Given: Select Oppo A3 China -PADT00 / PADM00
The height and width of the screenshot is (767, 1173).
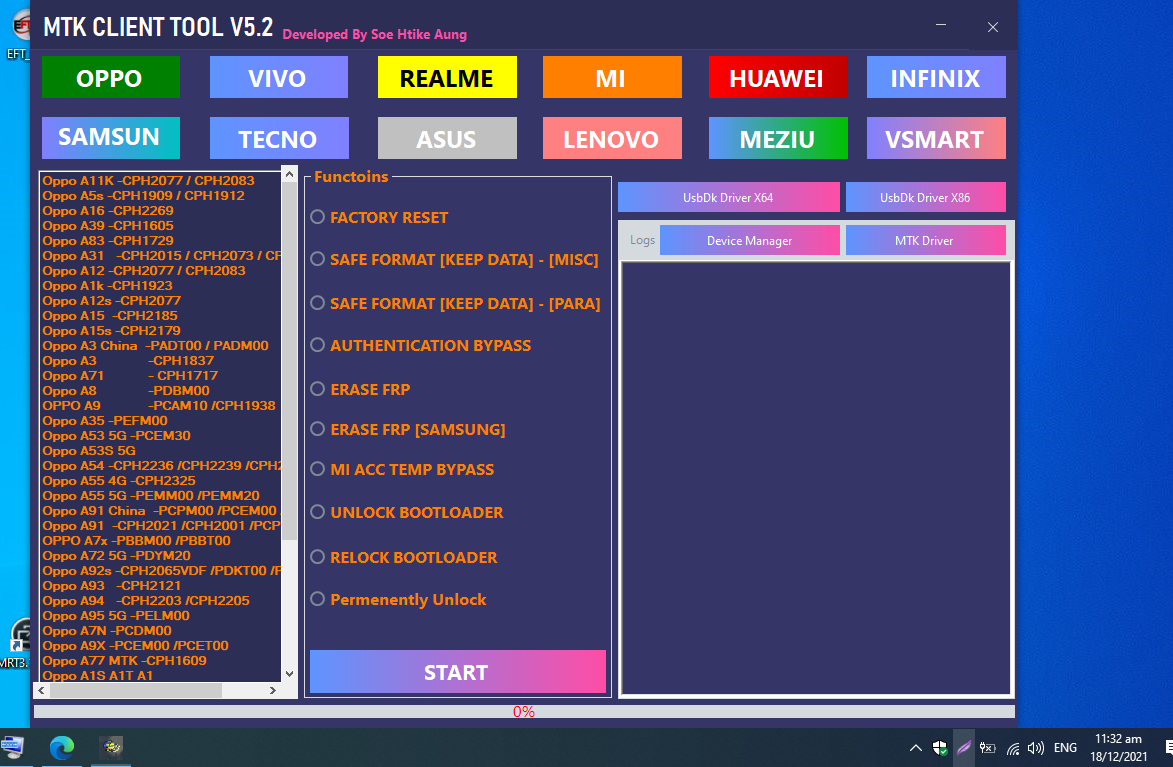Looking at the screenshot, I should click(156, 346).
